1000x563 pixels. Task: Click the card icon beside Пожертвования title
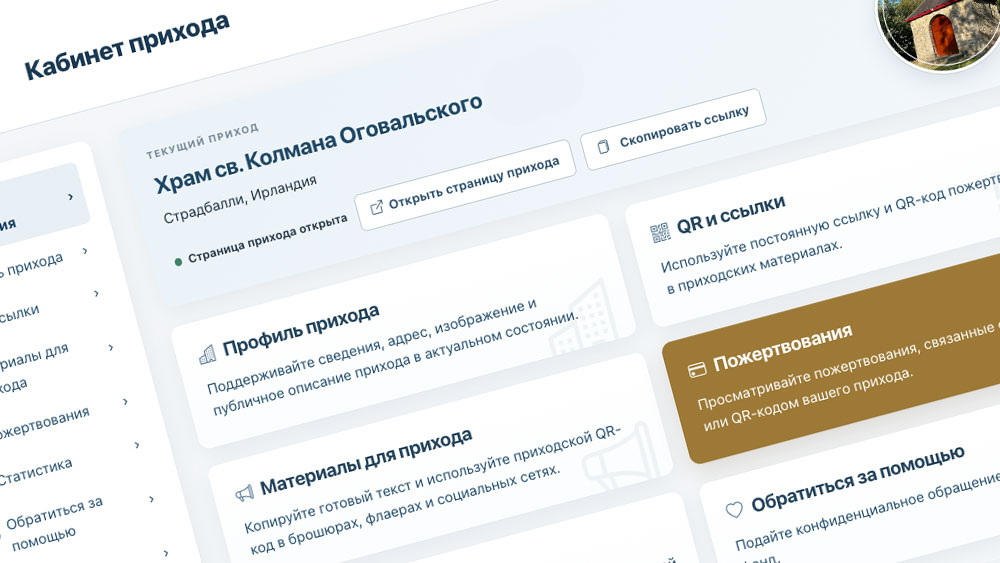(697, 370)
